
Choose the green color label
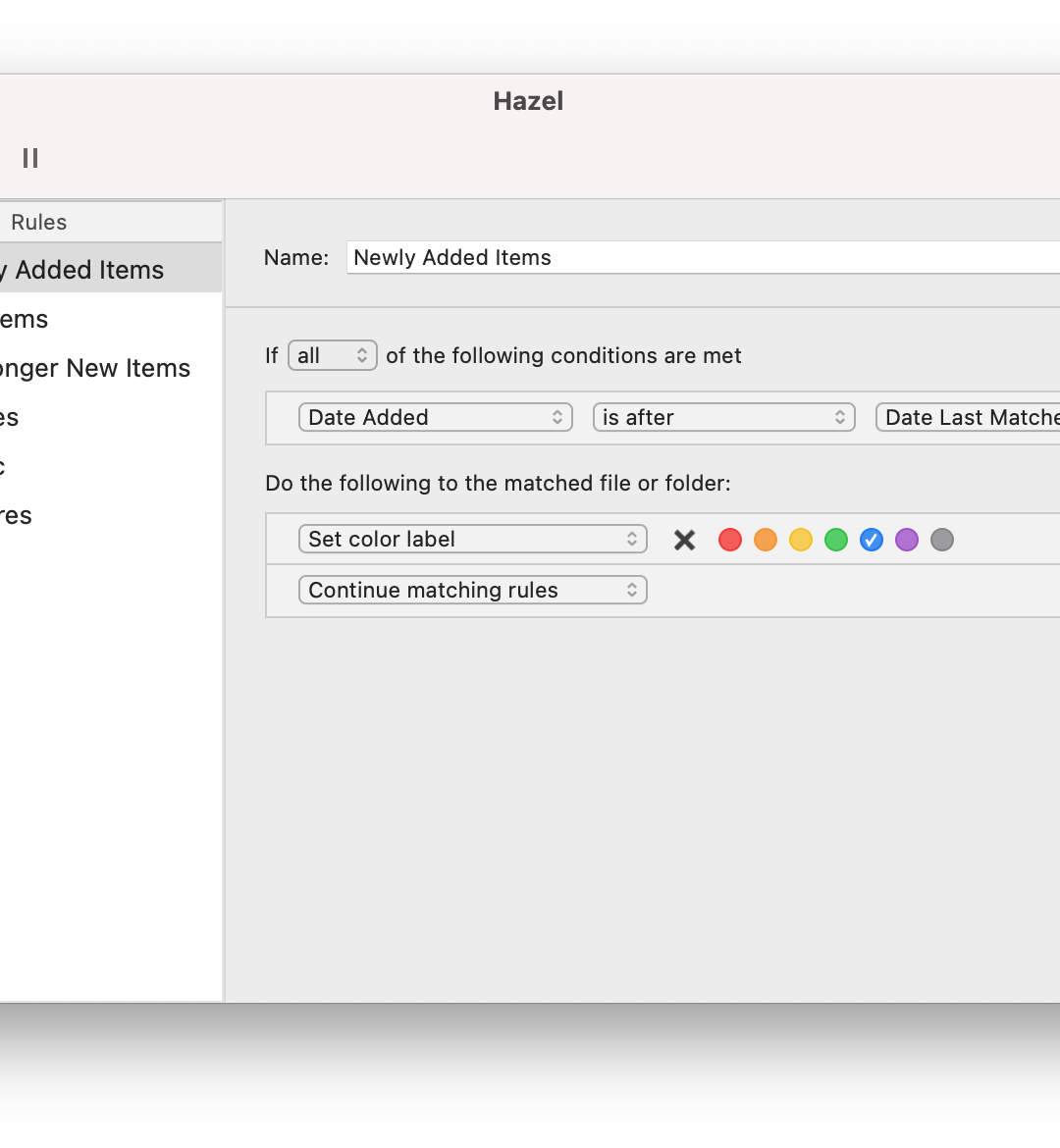pos(836,541)
